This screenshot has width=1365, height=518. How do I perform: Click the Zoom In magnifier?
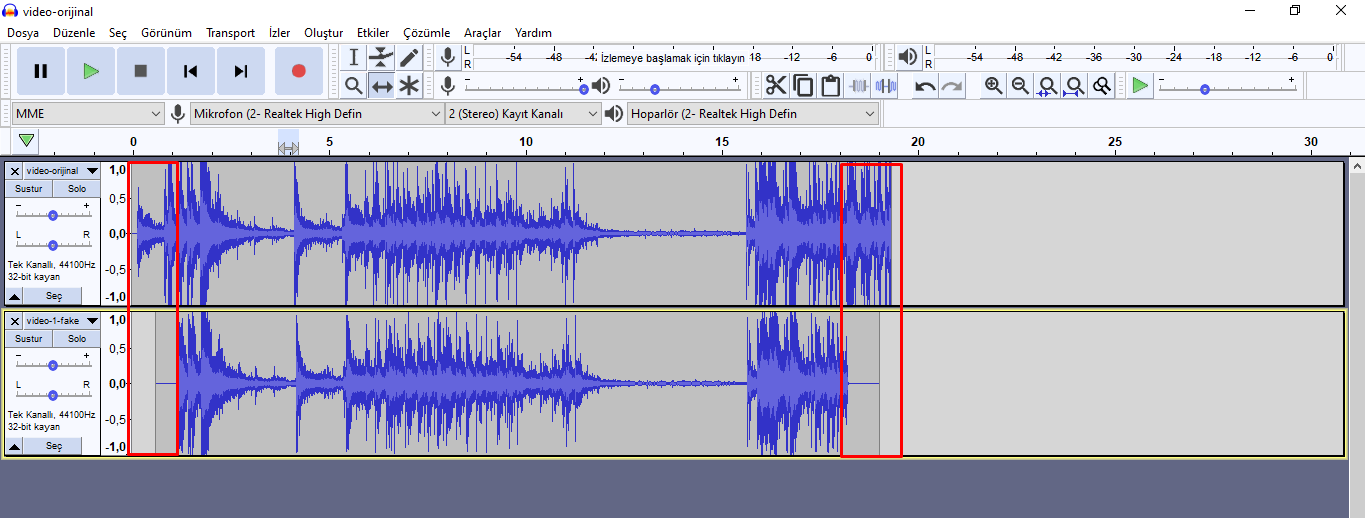pos(993,86)
